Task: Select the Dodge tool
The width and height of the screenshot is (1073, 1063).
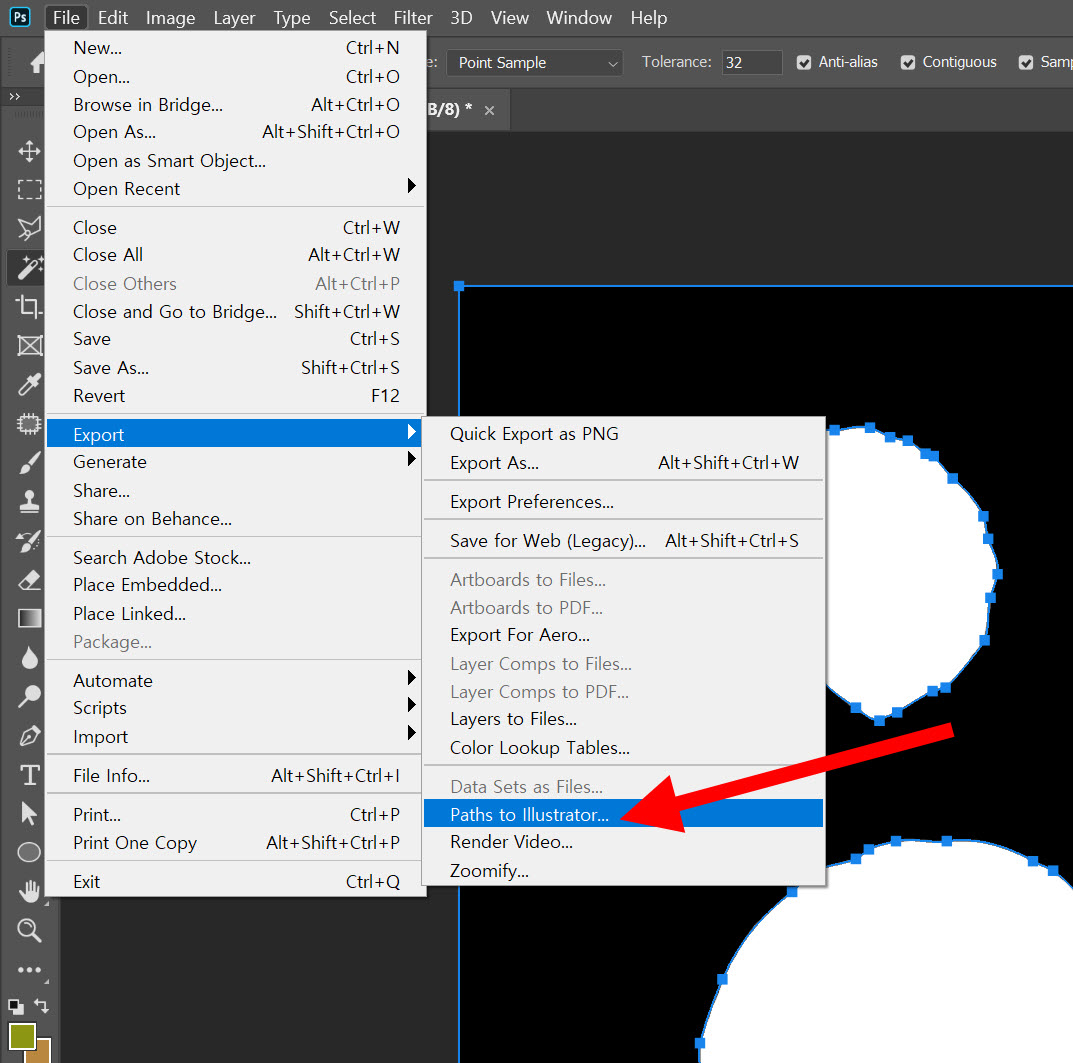Action: 29,697
